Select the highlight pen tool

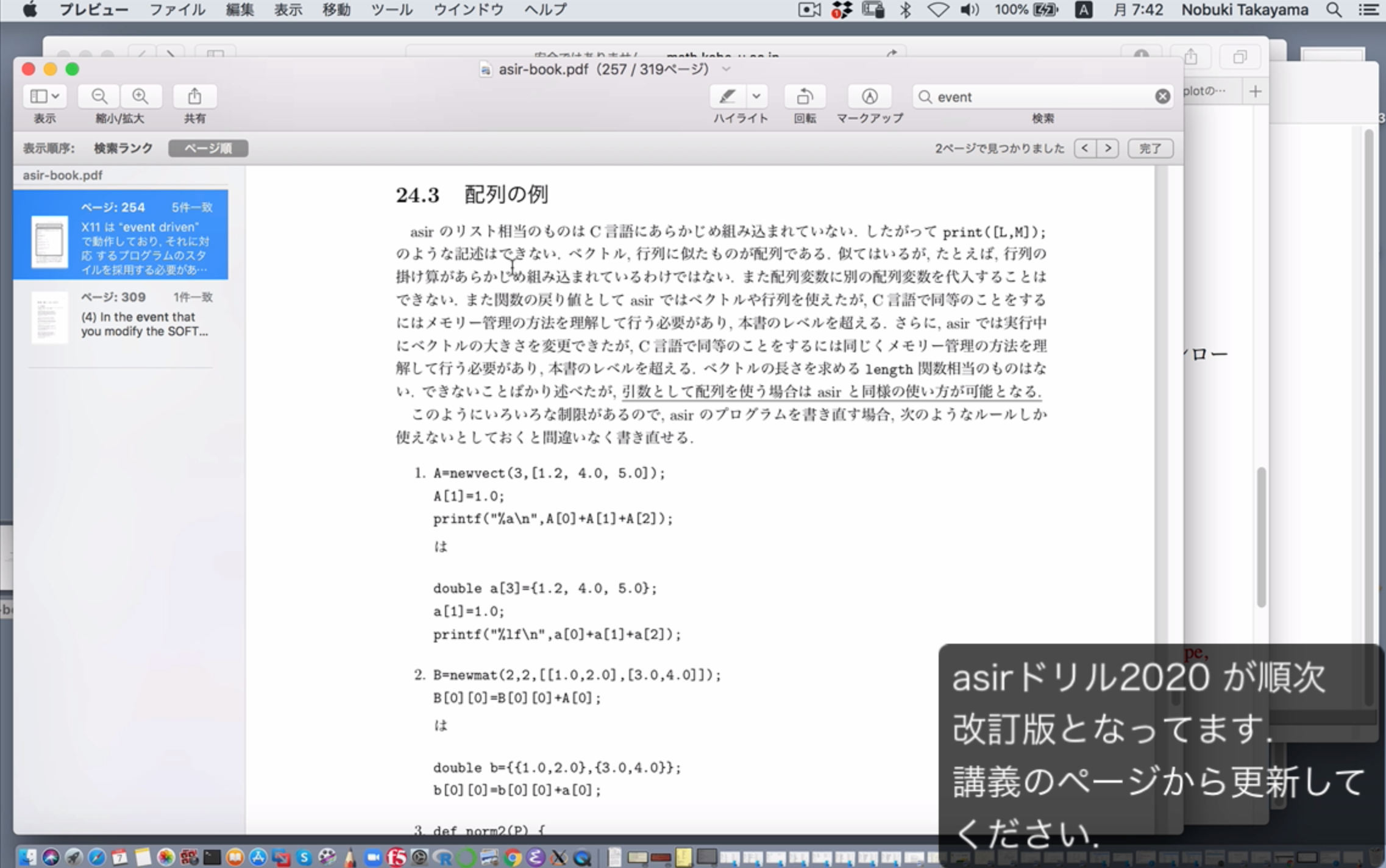[727, 96]
